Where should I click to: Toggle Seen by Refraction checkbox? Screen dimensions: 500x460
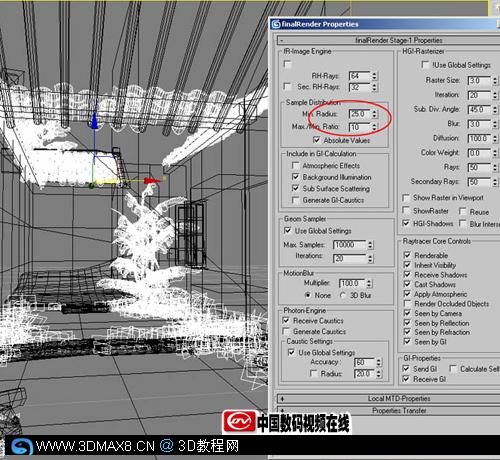point(407,332)
